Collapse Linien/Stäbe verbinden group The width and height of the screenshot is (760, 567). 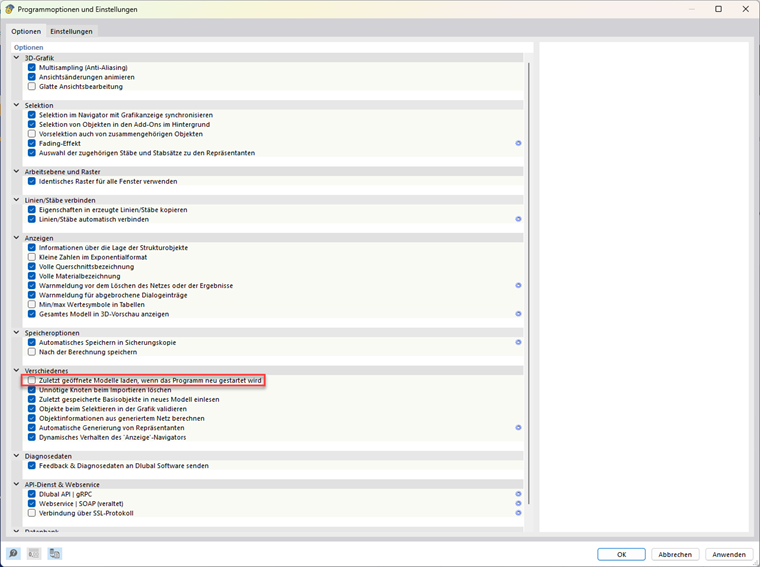pyautogui.click(x=16, y=200)
